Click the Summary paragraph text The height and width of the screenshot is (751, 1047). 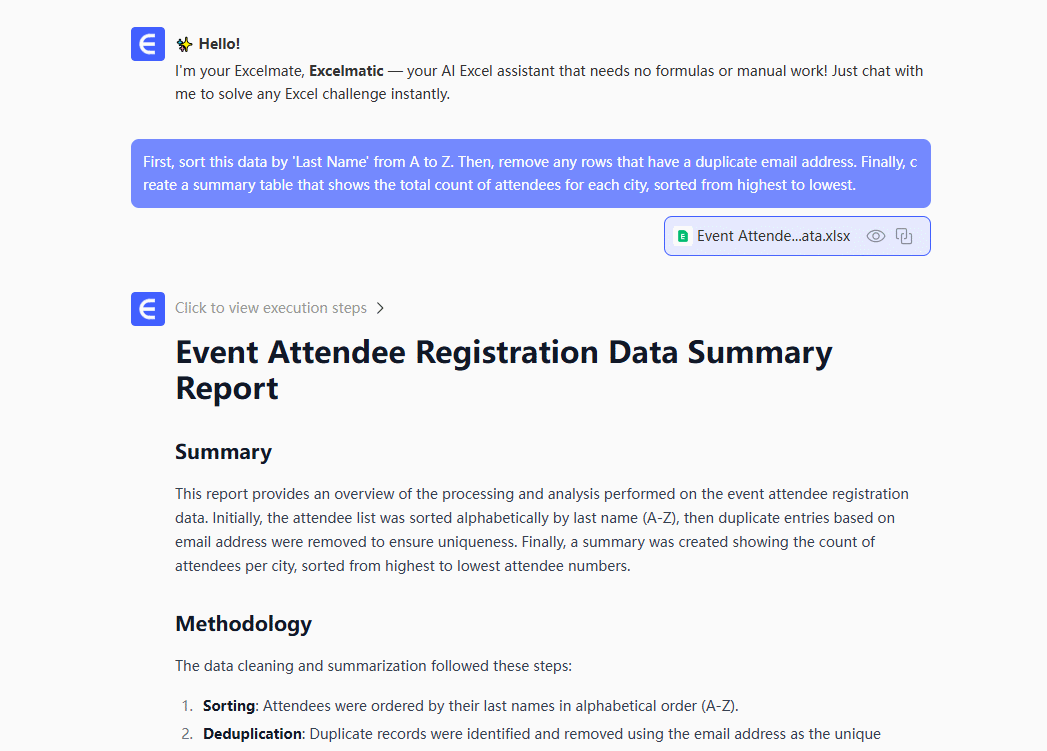click(x=541, y=530)
